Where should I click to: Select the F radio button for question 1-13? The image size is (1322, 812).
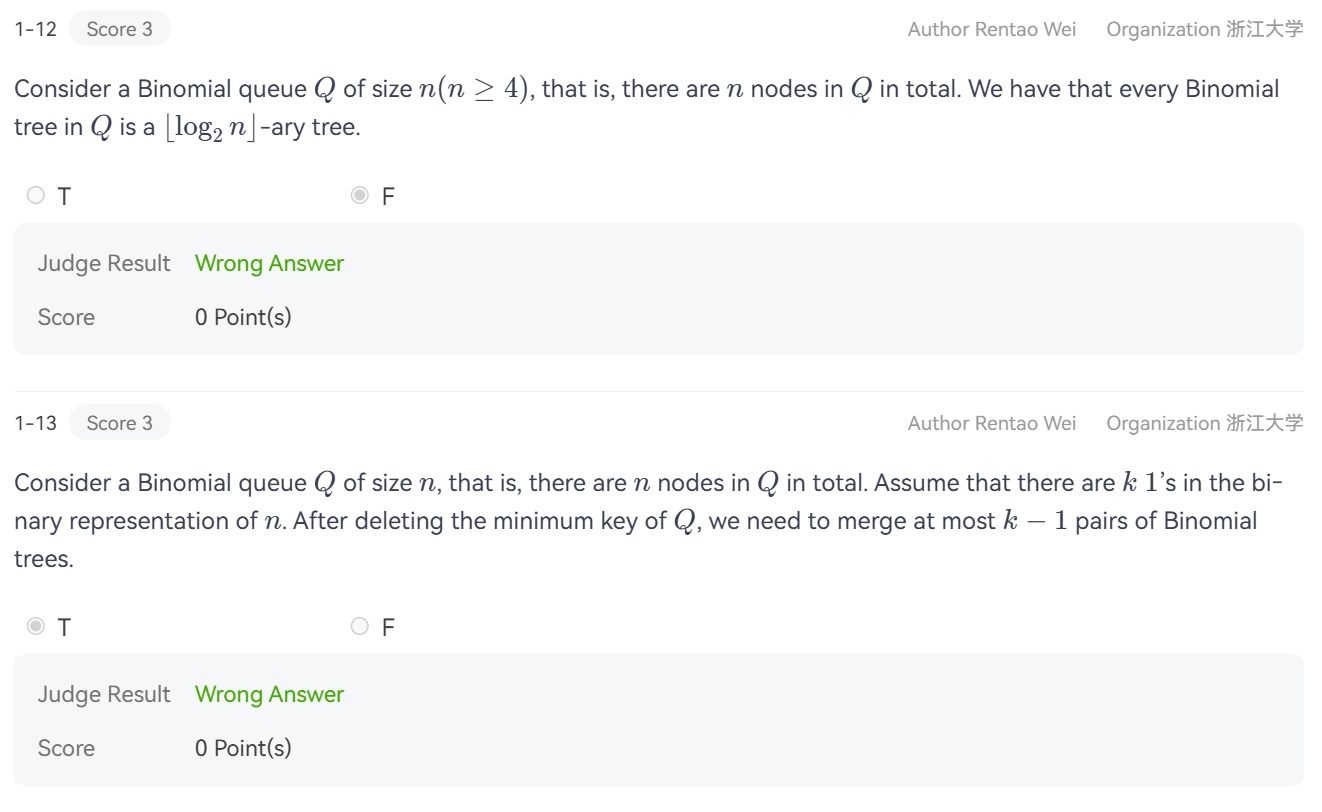click(x=360, y=627)
